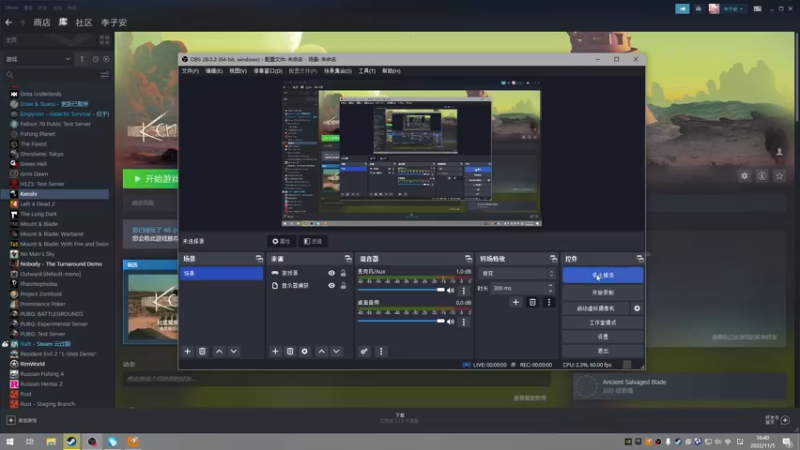Viewport: 800px width, 450px height.
Task: Remove scene with Scenes panel trash icon
Action: point(202,351)
